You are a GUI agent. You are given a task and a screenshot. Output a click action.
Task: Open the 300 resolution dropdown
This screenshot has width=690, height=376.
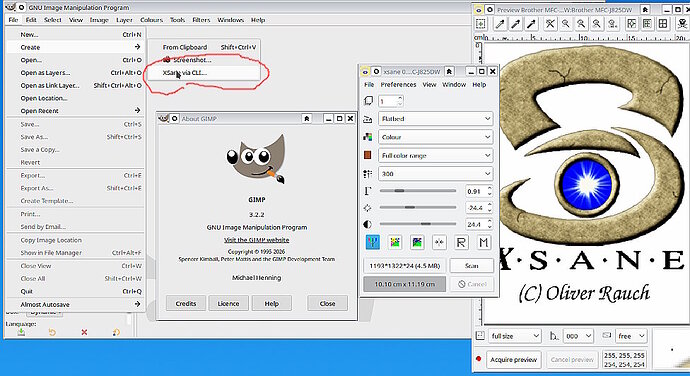pos(436,173)
